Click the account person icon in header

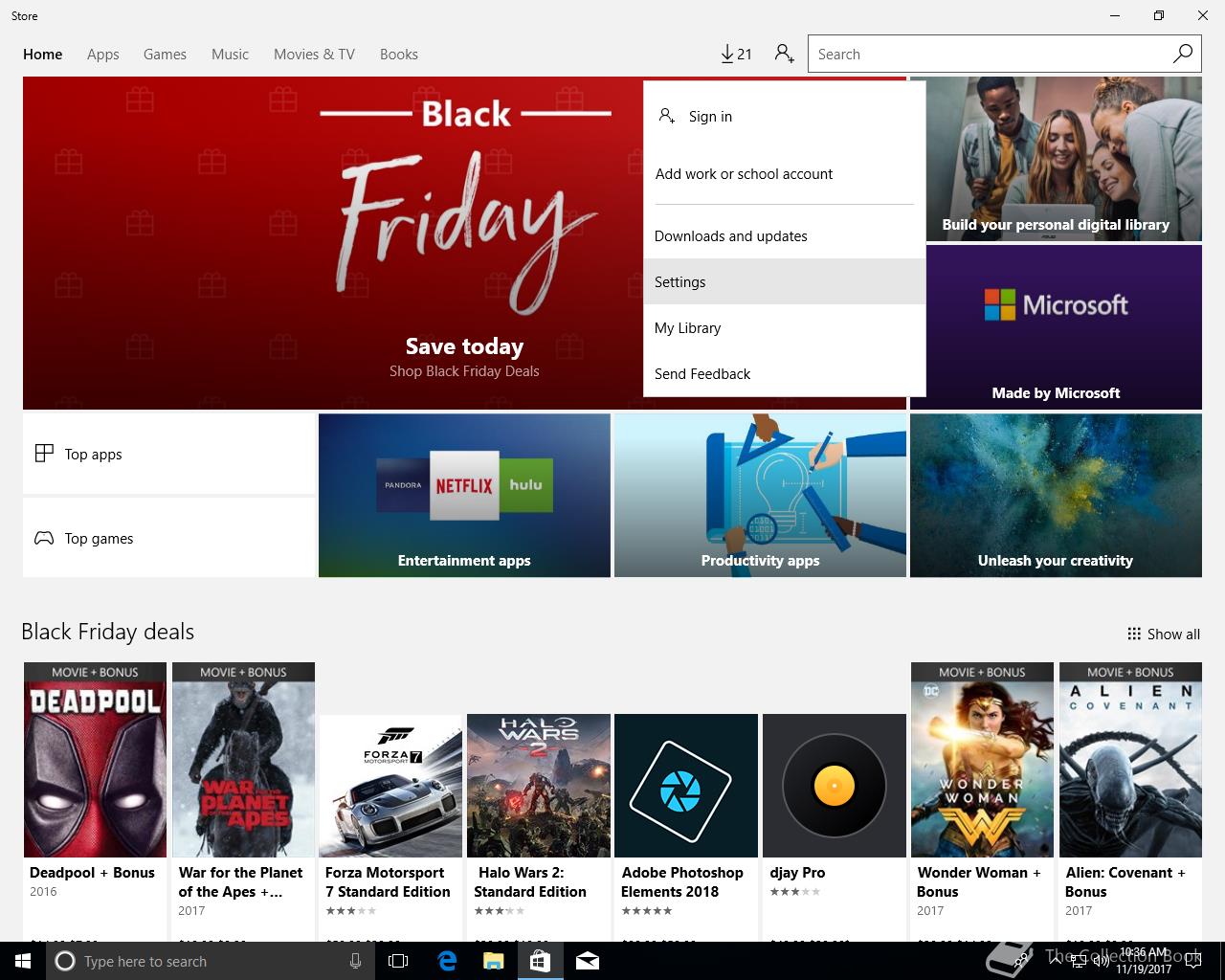coord(785,54)
